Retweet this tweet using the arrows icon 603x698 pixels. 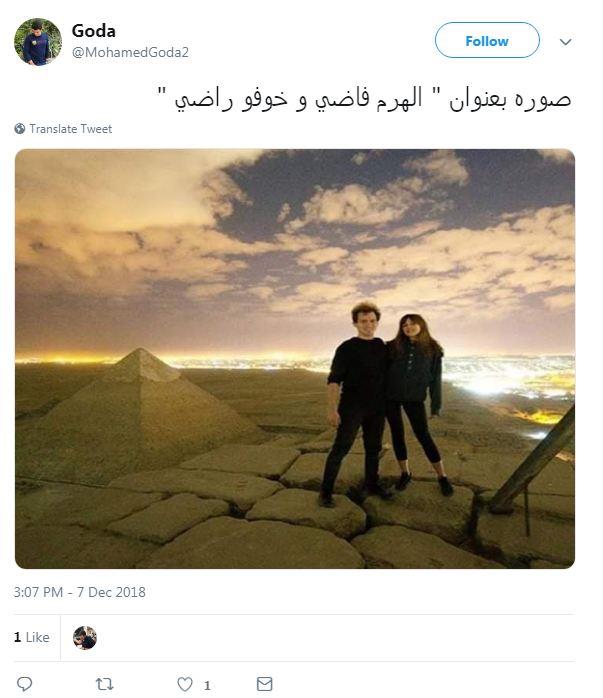coord(104,684)
